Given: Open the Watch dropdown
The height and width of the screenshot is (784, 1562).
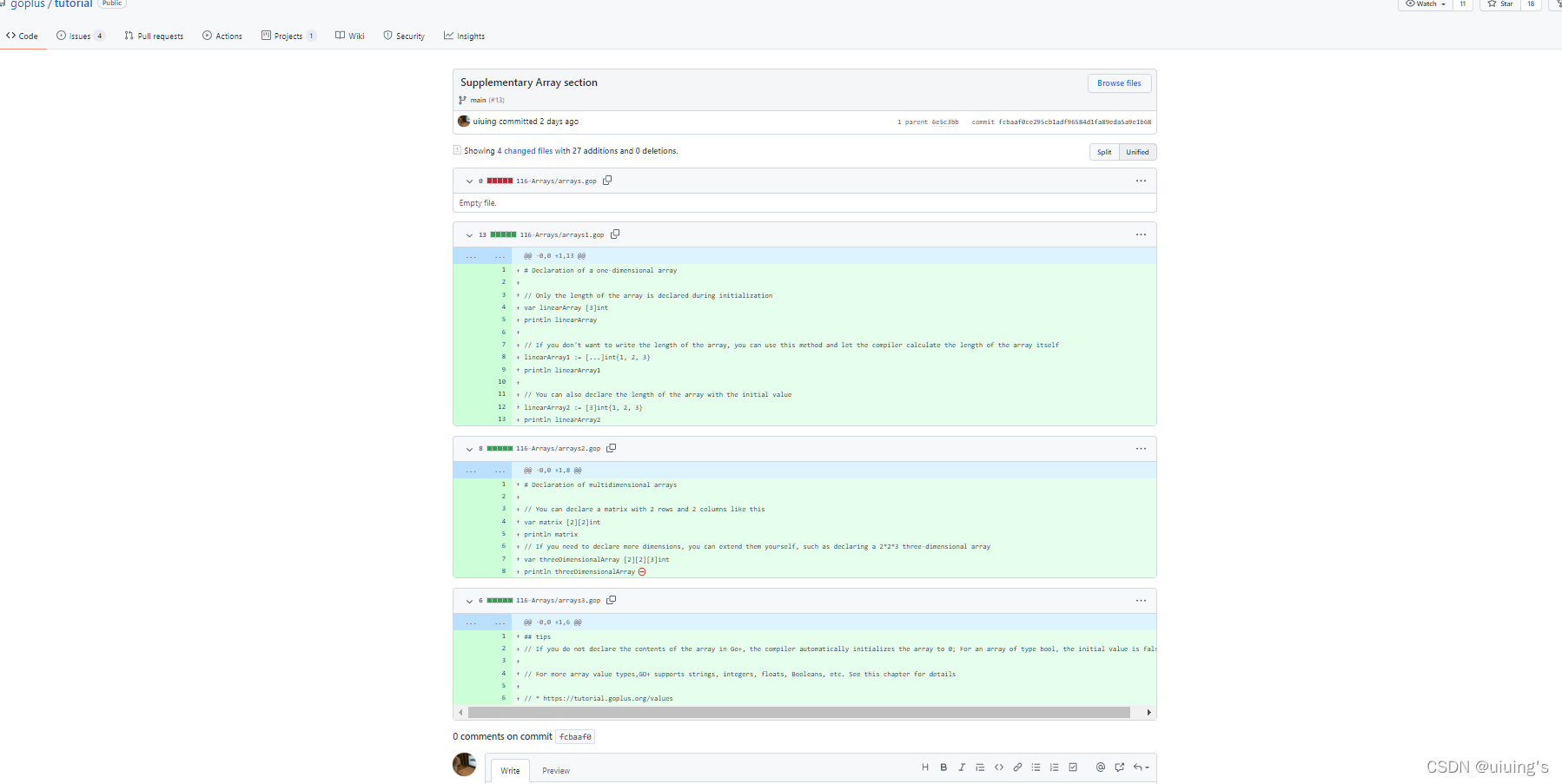Looking at the screenshot, I should click(x=1425, y=4).
